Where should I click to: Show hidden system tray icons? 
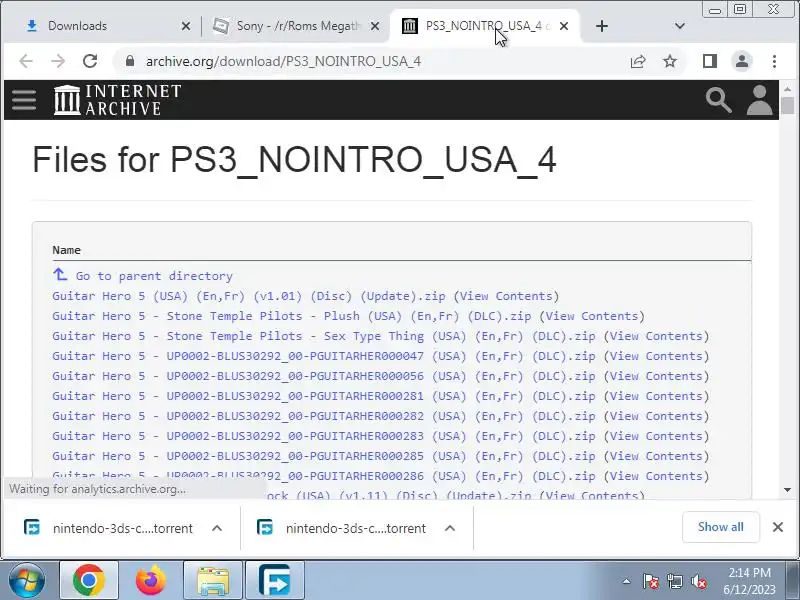tap(627, 581)
